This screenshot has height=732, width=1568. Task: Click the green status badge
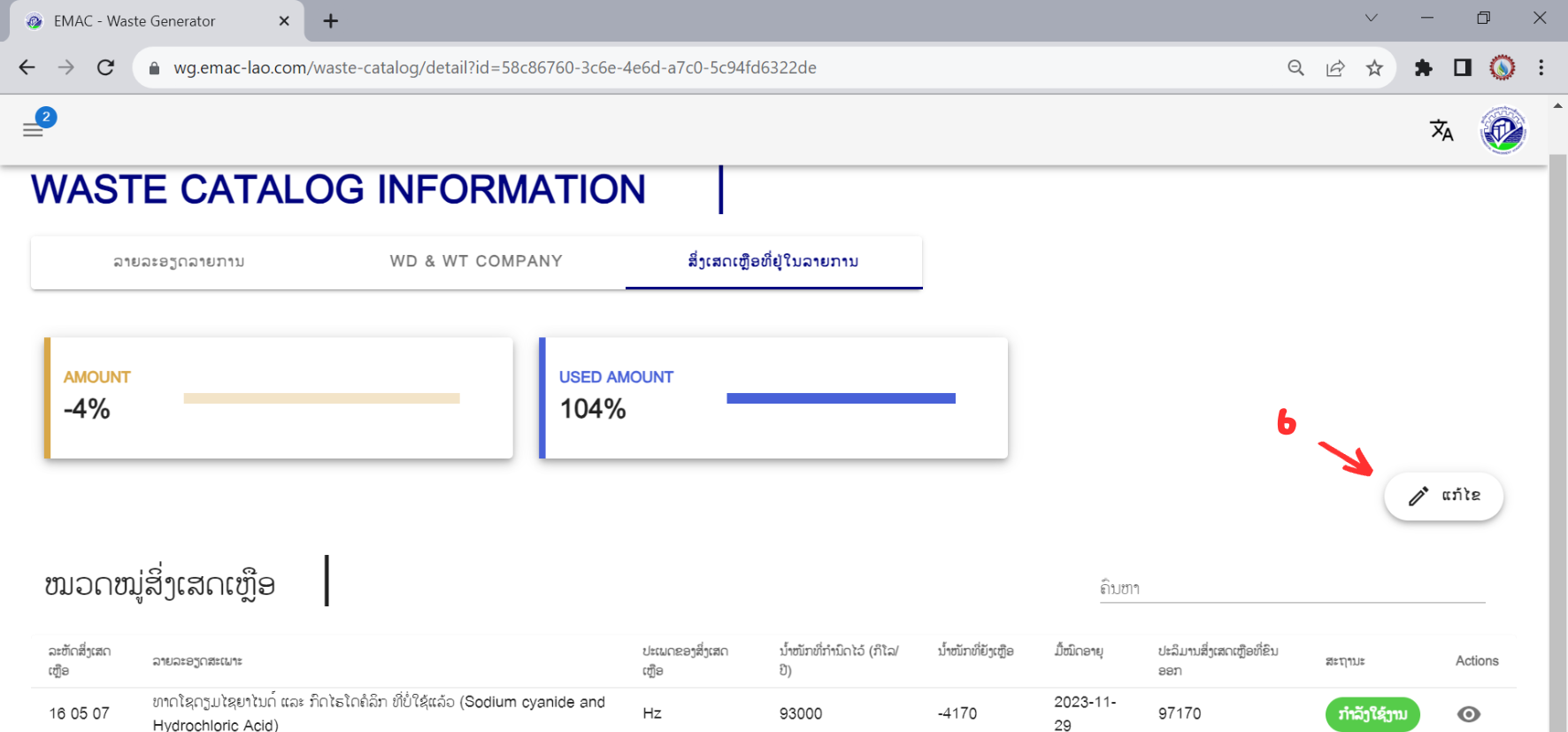click(x=1372, y=714)
